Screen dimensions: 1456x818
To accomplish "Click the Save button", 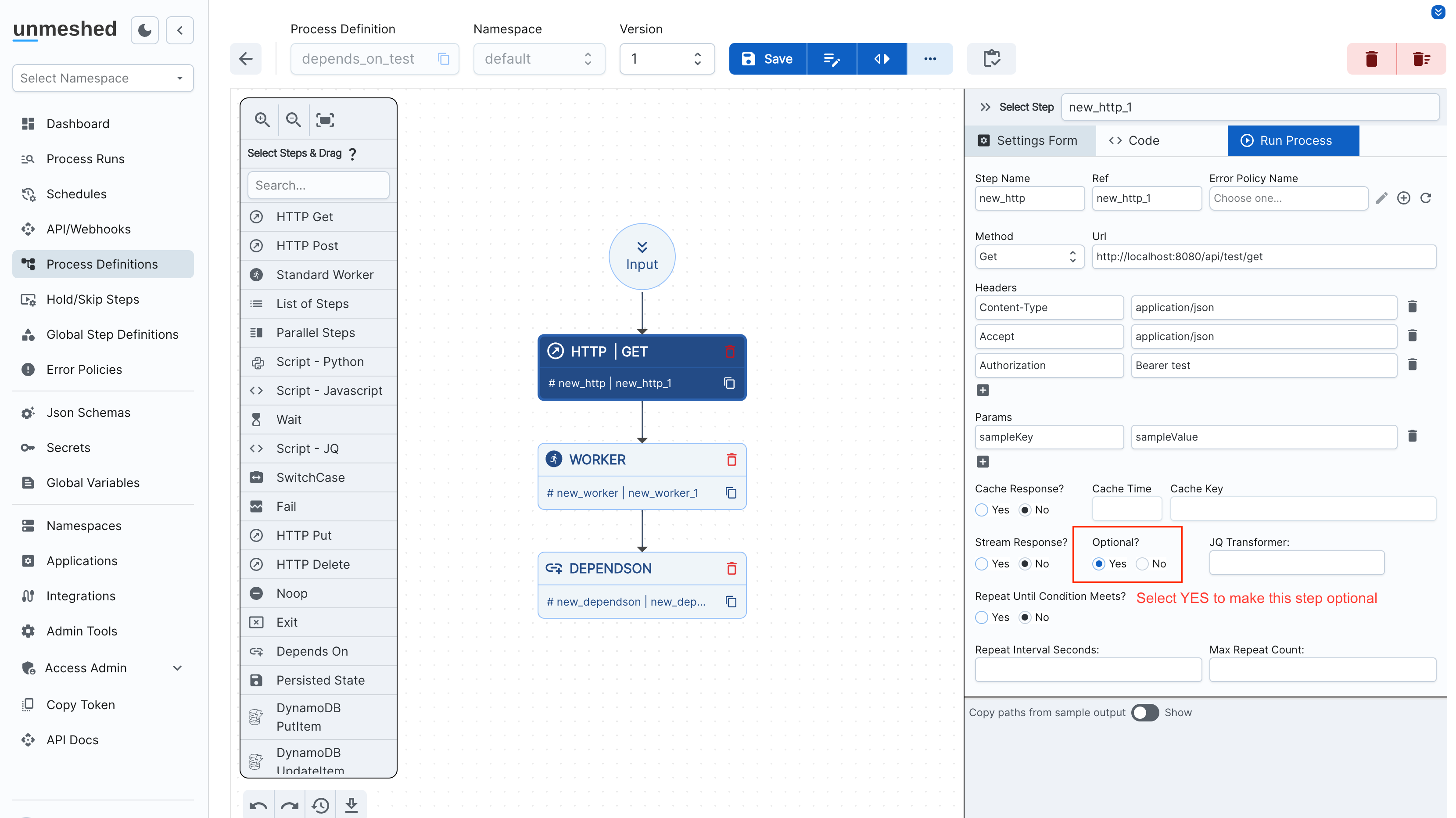I will [x=767, y=59].
